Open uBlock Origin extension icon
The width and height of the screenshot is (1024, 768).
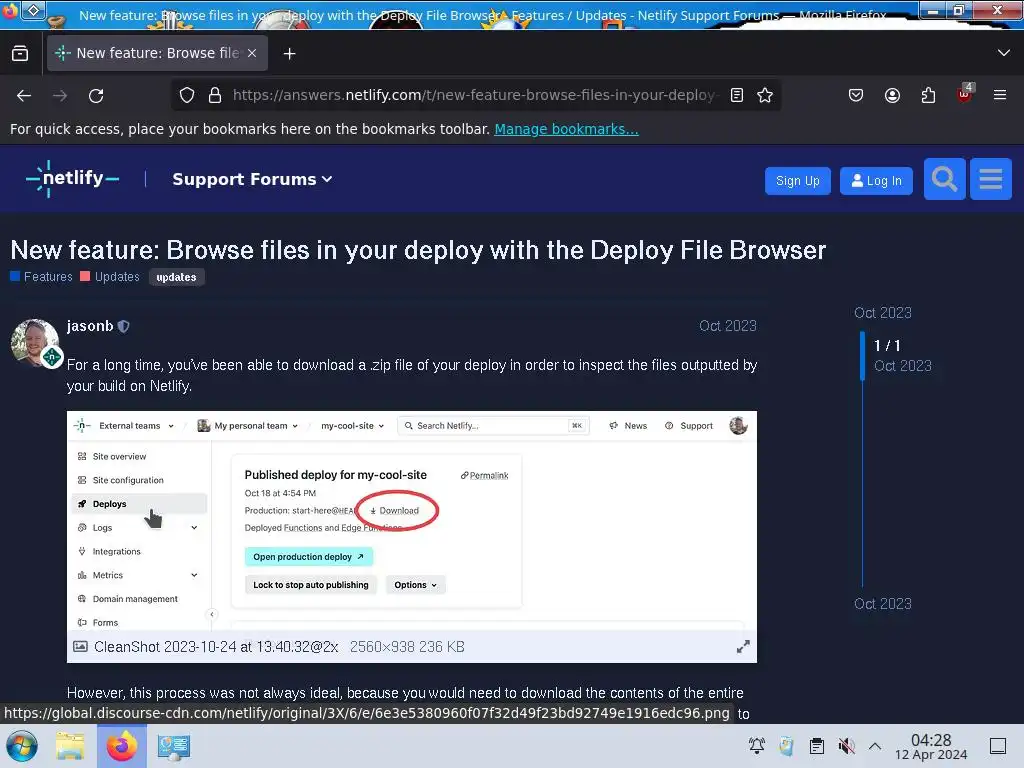[x=965, y=93]
